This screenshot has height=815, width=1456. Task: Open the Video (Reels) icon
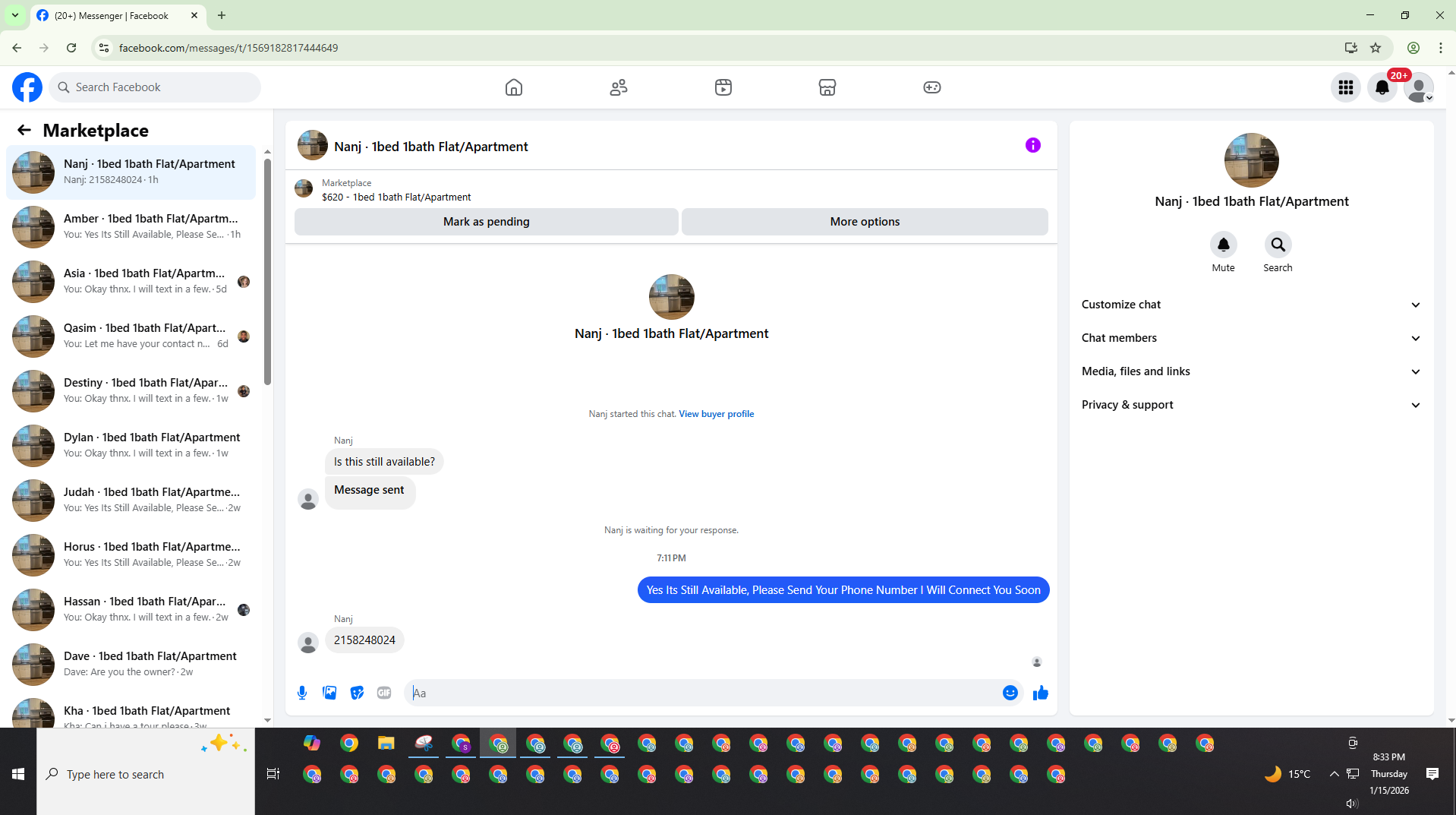click(723, 87)
